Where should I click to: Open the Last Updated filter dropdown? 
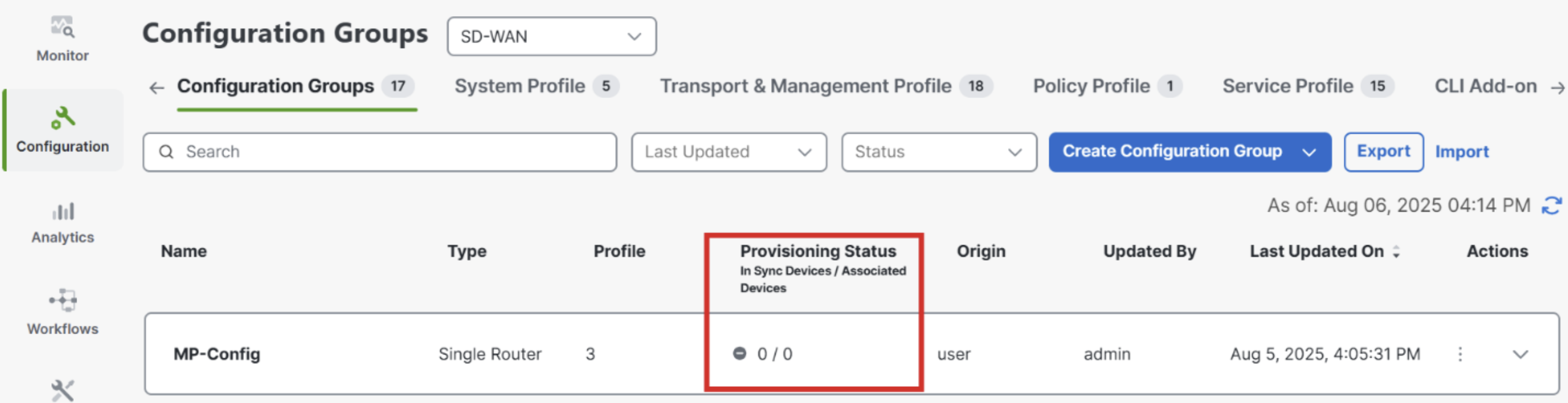[x=729, y=152]
